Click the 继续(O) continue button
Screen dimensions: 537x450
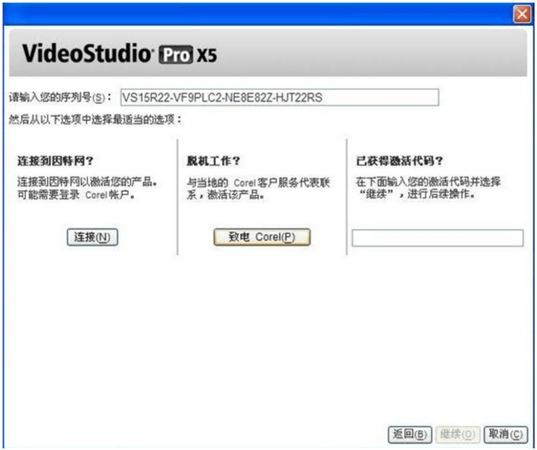click(457, 435)
